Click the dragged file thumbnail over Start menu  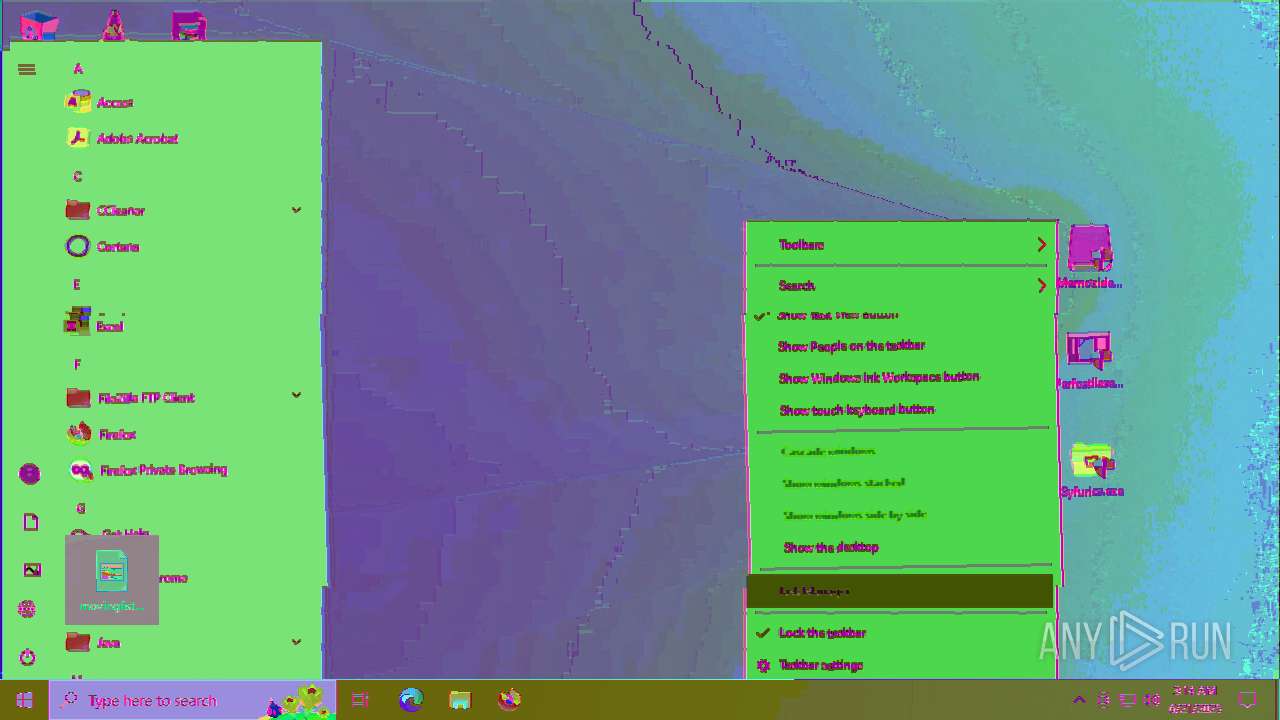pos(112,580)
